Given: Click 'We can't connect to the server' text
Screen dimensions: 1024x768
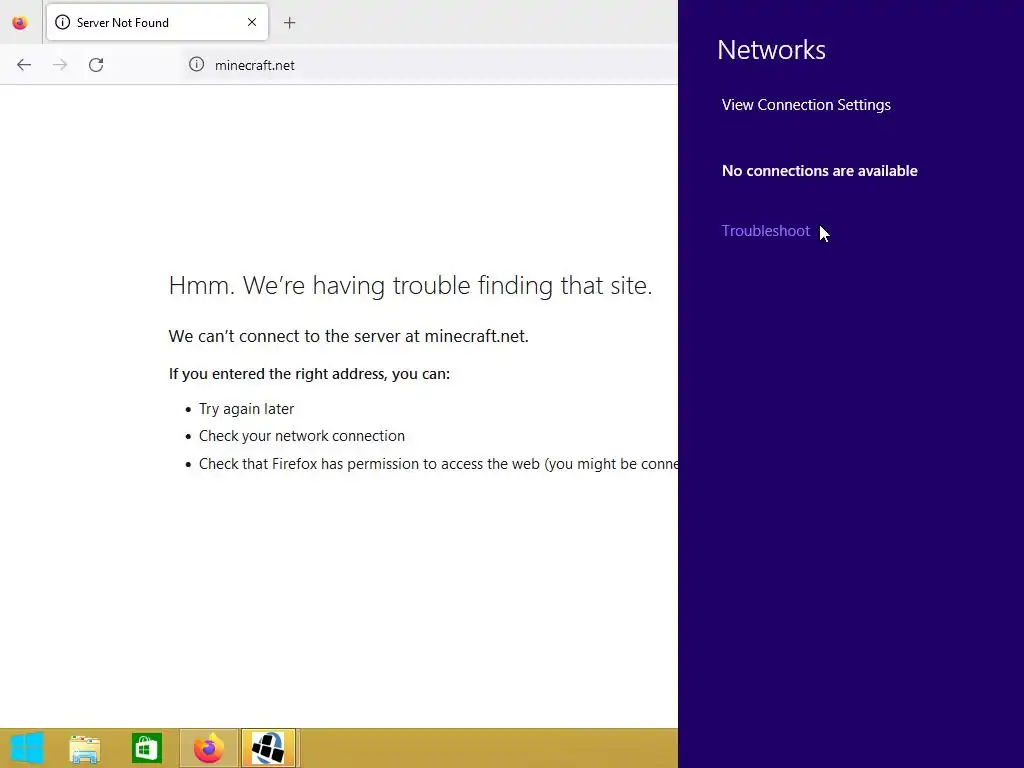Looking at the screenshot, I should click(348, 336).
